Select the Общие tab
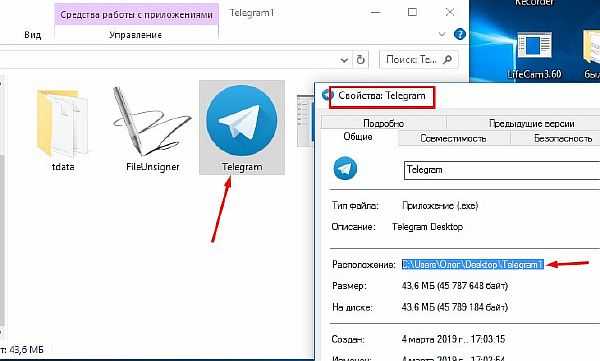 tap(358, 137)
